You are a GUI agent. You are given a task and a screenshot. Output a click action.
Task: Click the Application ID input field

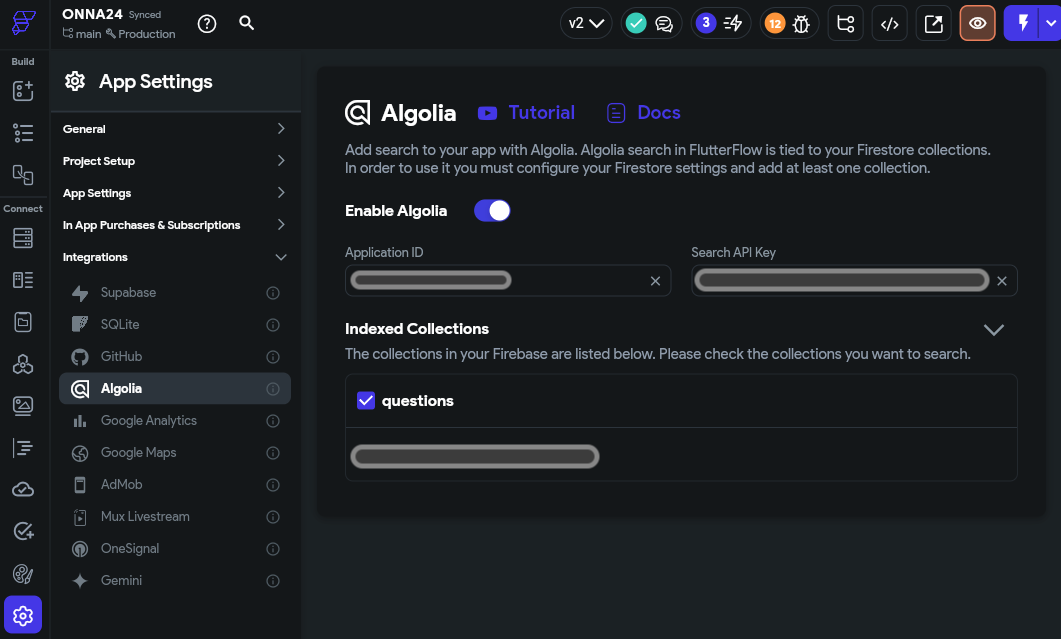pos(508,280)
